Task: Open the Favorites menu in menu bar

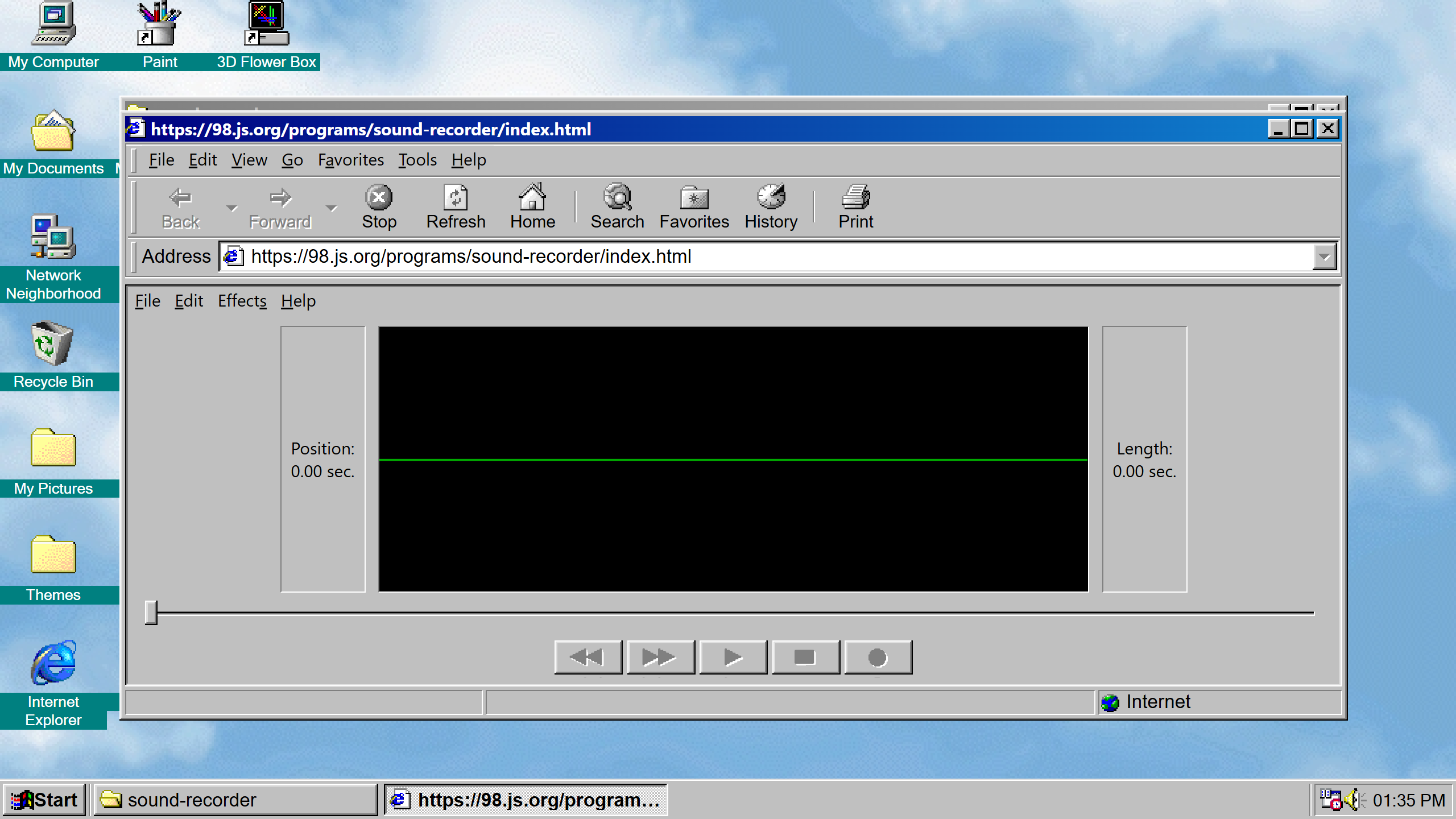Action: 351,160
